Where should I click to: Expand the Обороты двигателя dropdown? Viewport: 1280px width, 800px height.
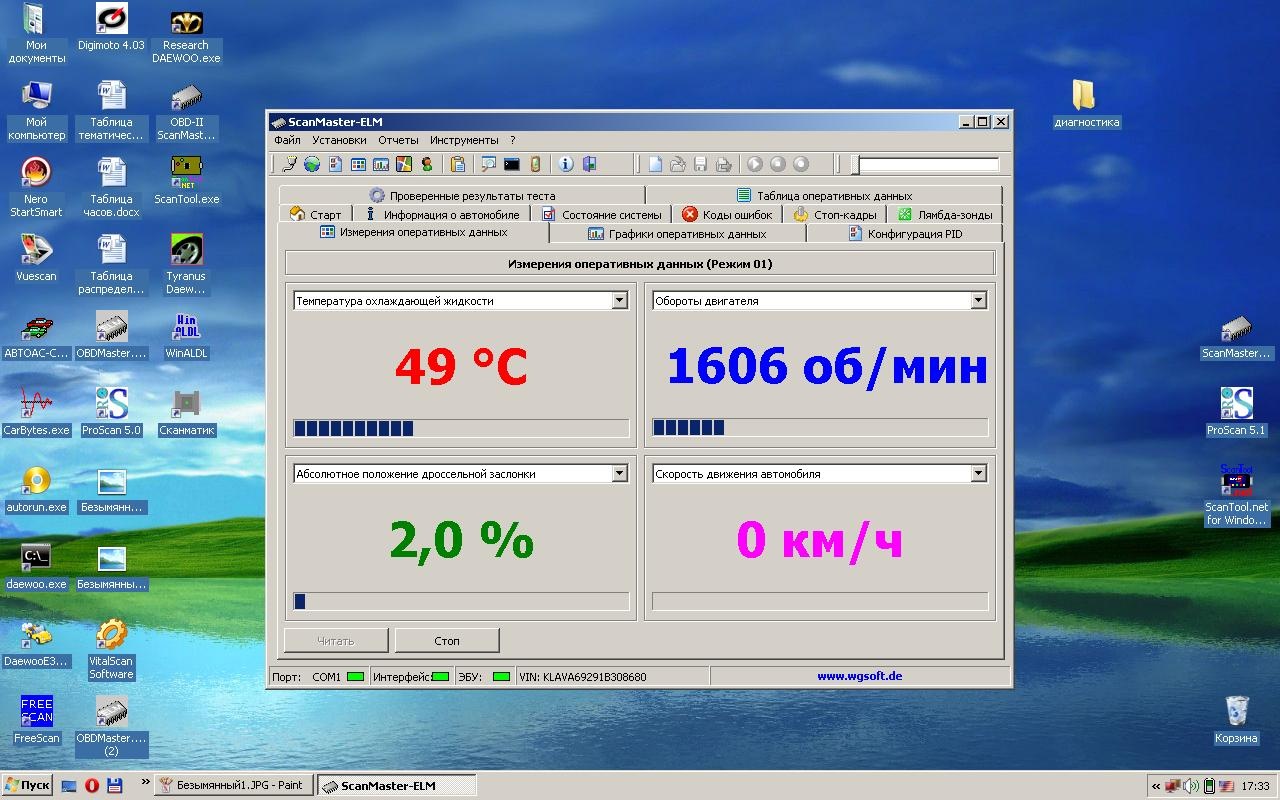(978, 300)
